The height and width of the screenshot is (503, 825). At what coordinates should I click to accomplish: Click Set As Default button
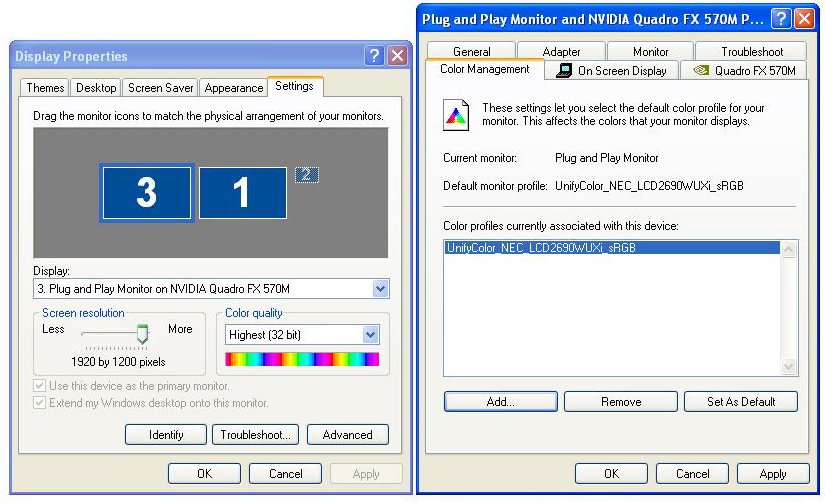pyautogui.click(x=741, y=401)
